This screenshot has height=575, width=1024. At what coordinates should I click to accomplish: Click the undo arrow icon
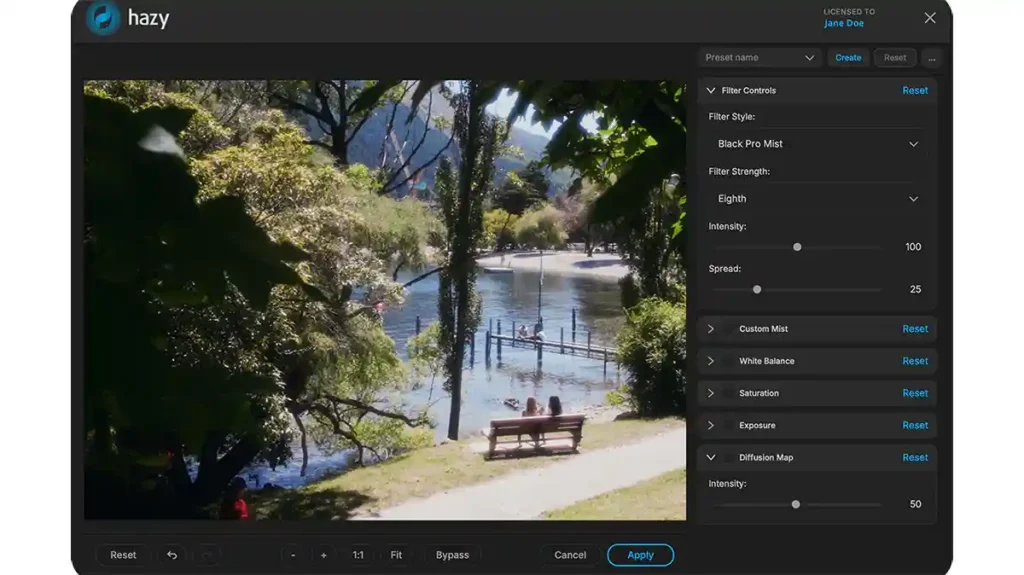pos(172,555)
